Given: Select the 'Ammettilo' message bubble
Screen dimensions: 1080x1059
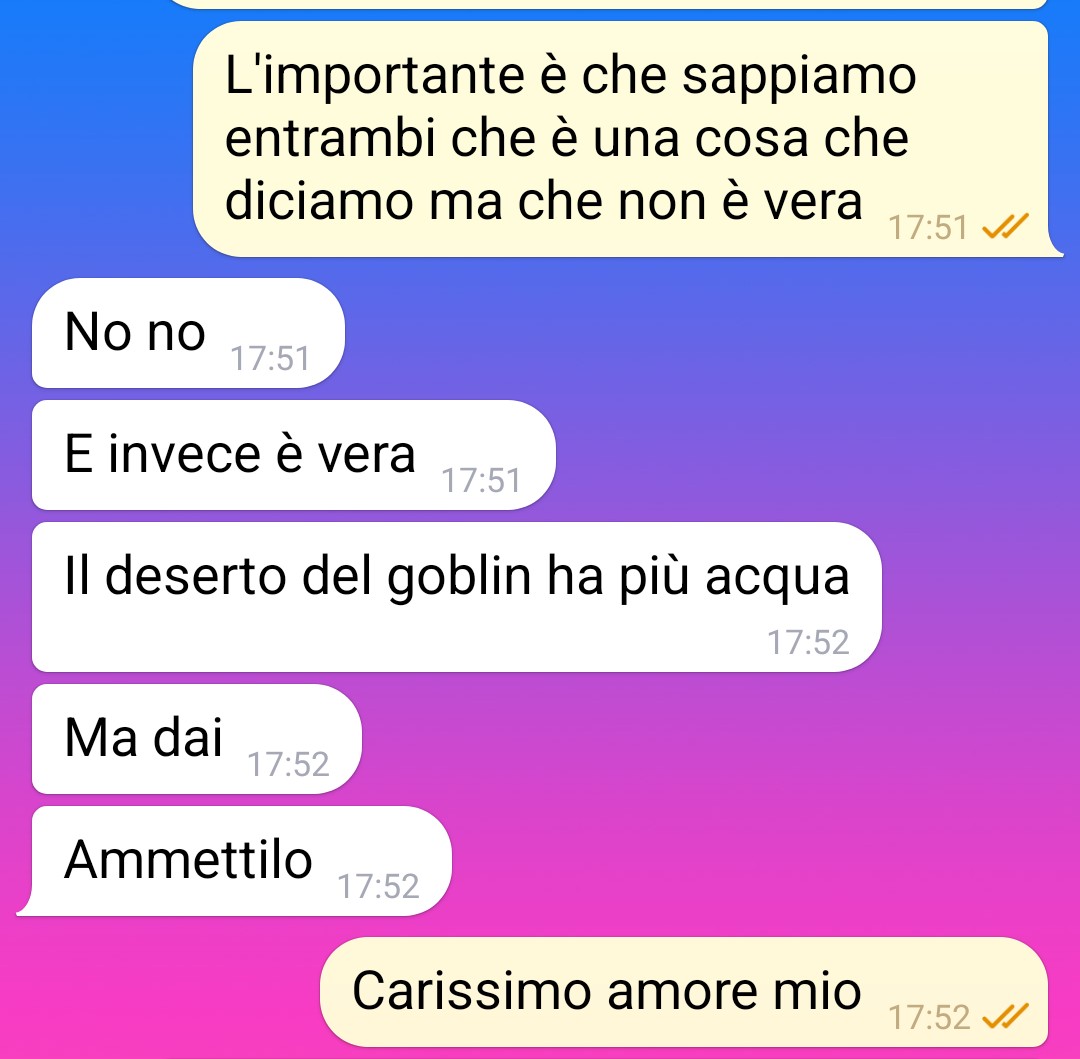Looking at the screenshot, I should (234, 861).
